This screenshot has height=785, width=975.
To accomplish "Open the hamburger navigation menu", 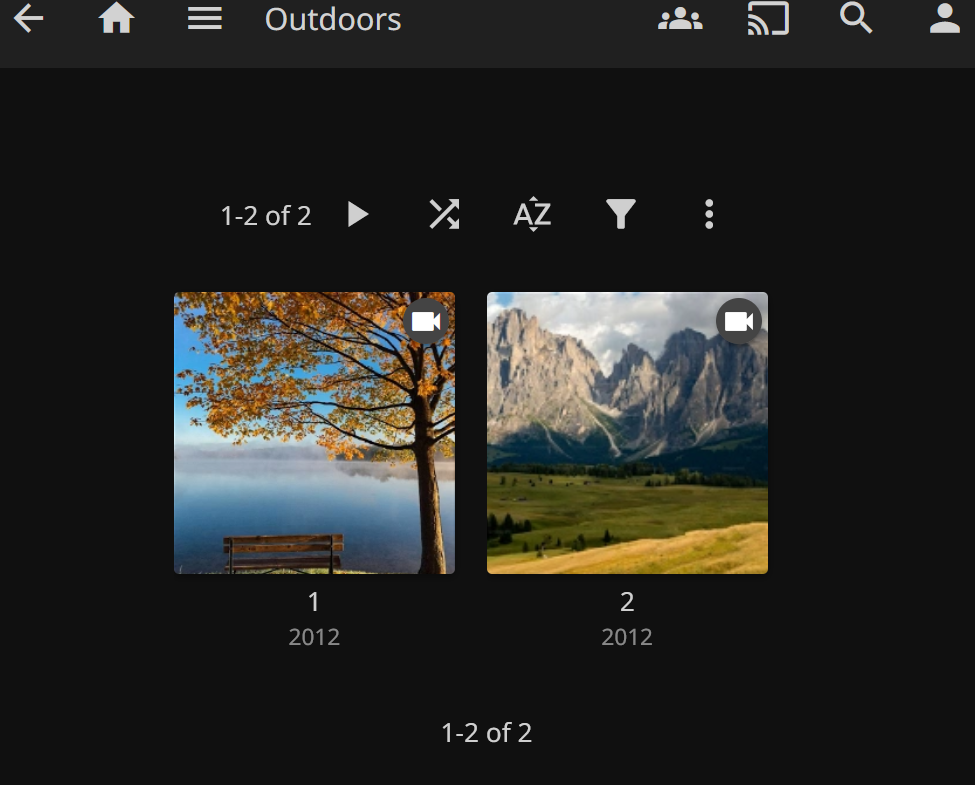I will point(205,19).
